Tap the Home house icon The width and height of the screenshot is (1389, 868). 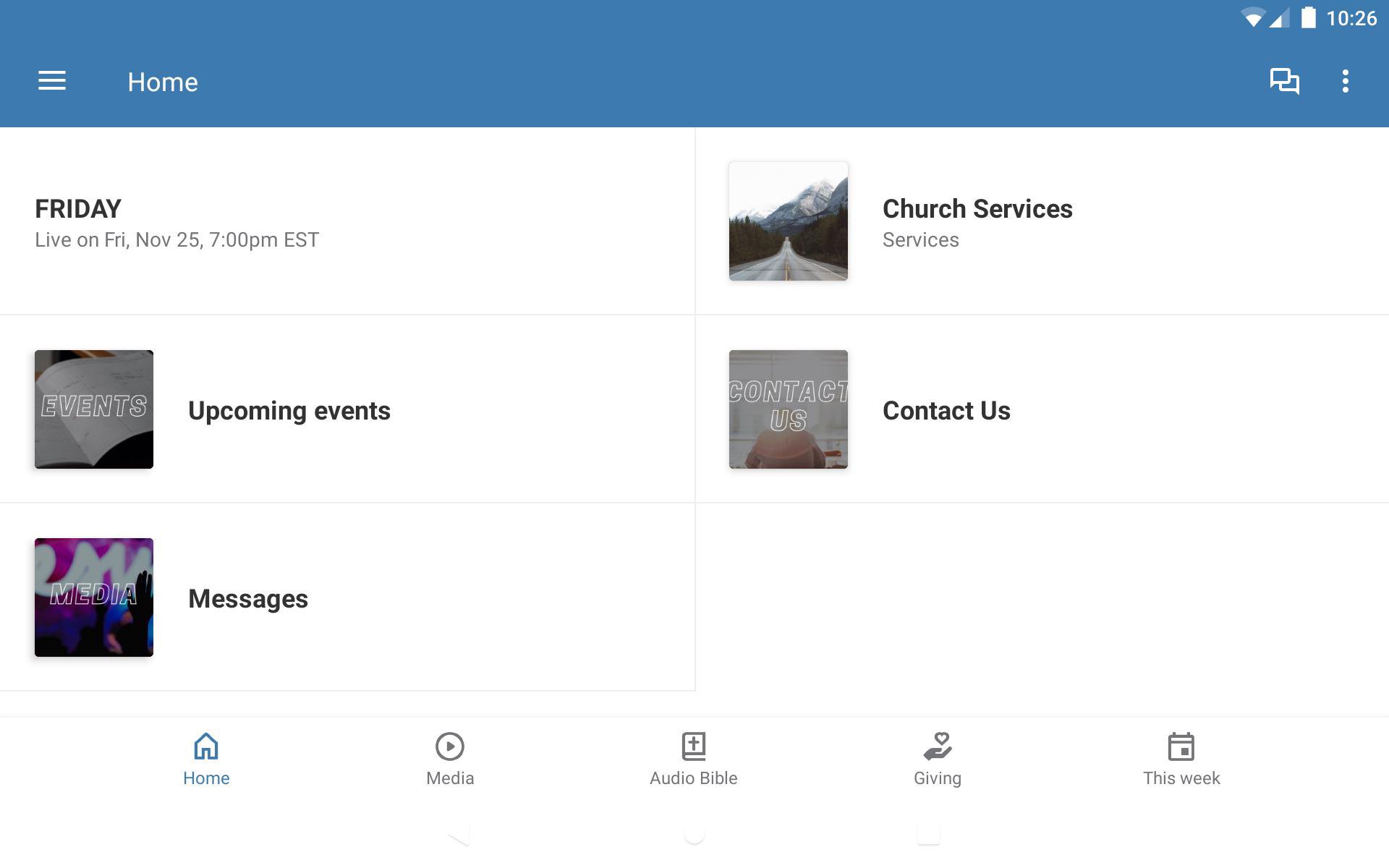pos(206,746)
